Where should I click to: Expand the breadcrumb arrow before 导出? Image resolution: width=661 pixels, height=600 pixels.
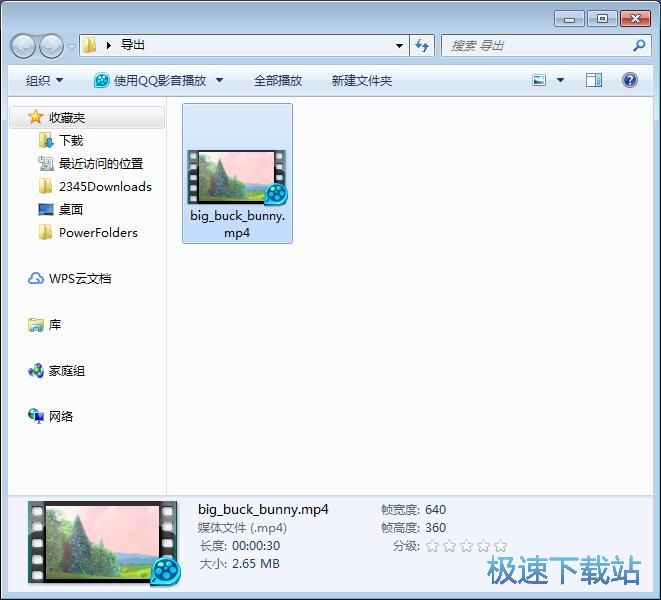109,45
